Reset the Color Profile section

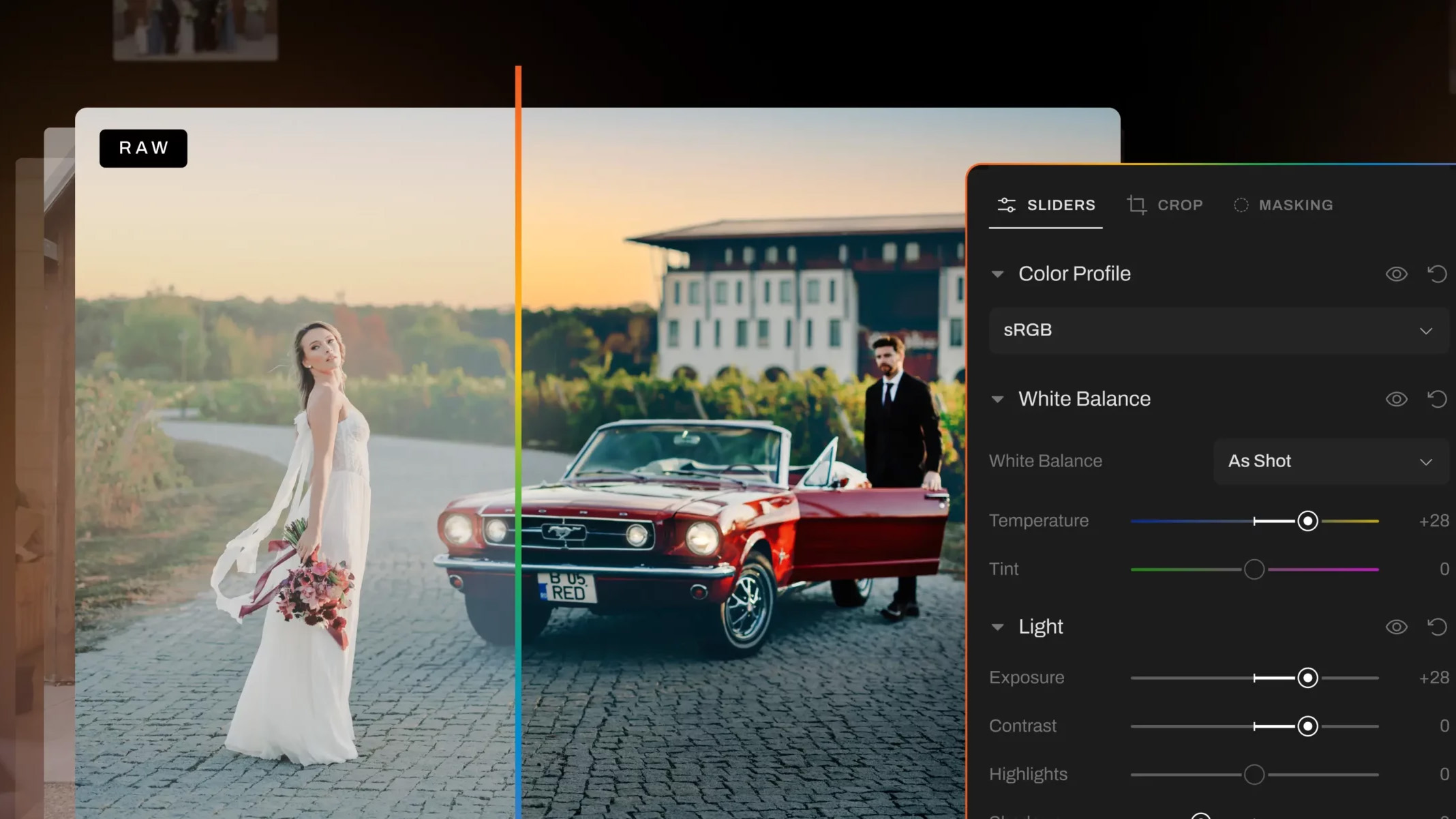click(x=1437, y=274)
